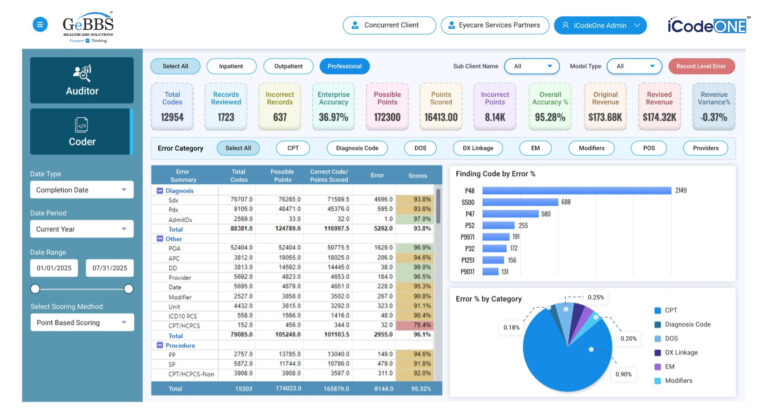Collapse the Diagnosis group in table
Viewport: 768px width, 419px height.
[157, 190]
